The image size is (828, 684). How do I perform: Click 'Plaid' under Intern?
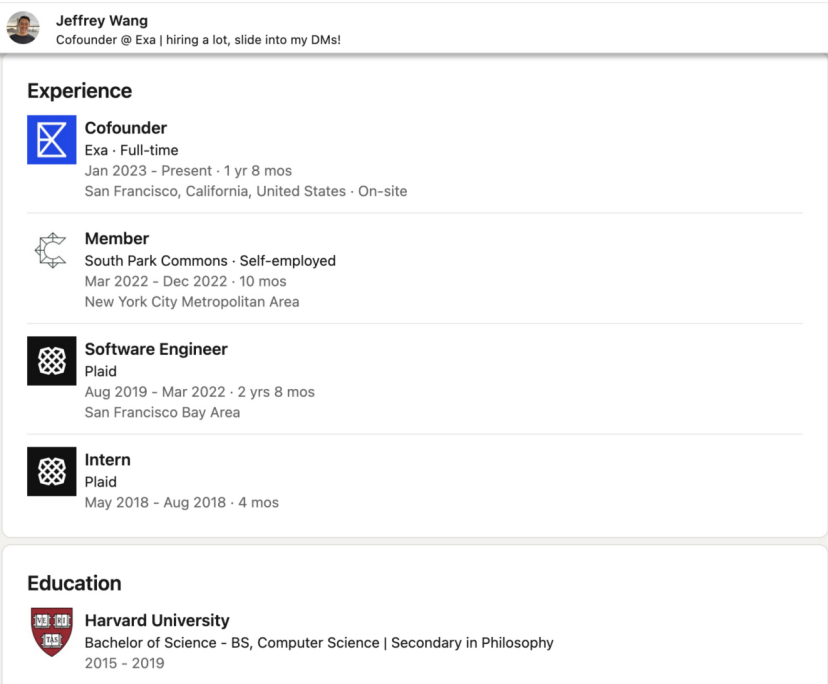tap(101, 482)
